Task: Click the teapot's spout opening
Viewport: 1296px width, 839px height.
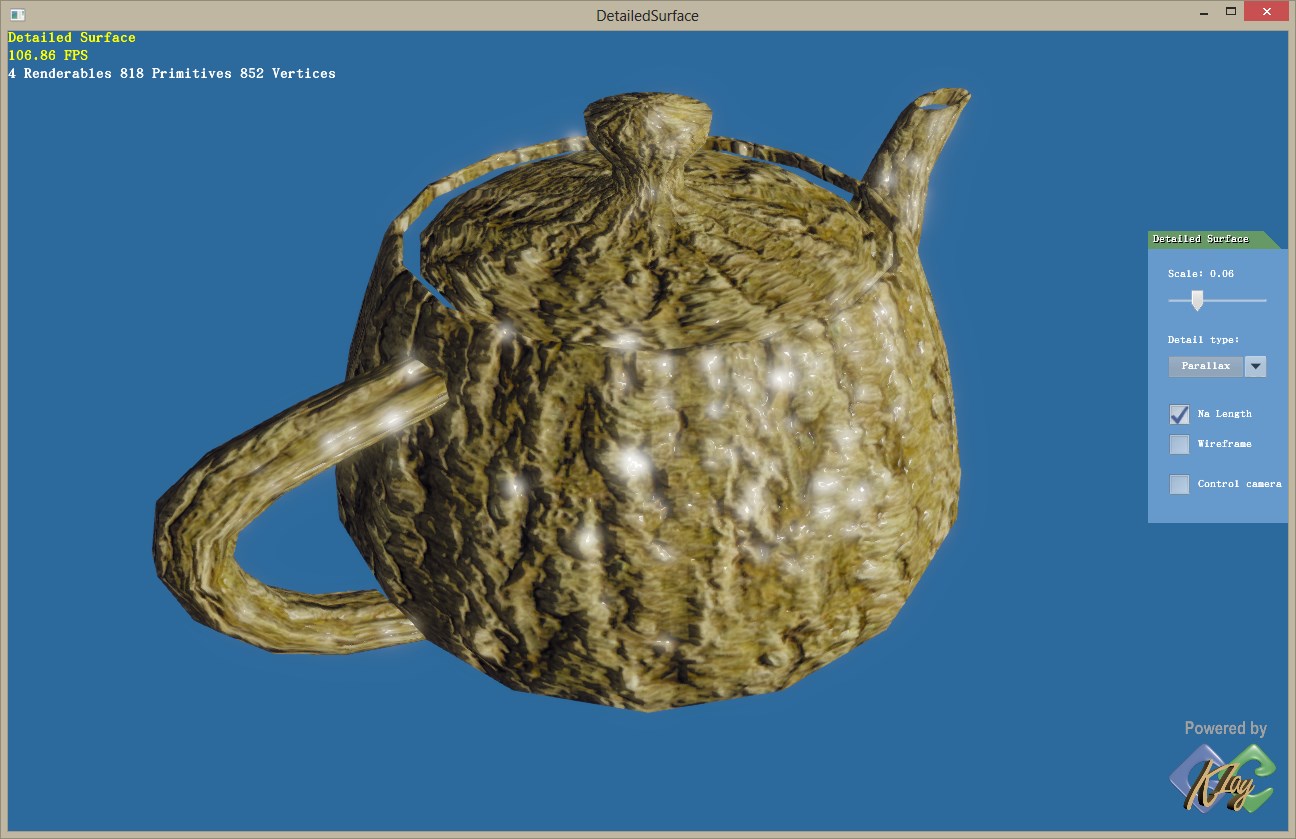Action: (943, 100)
